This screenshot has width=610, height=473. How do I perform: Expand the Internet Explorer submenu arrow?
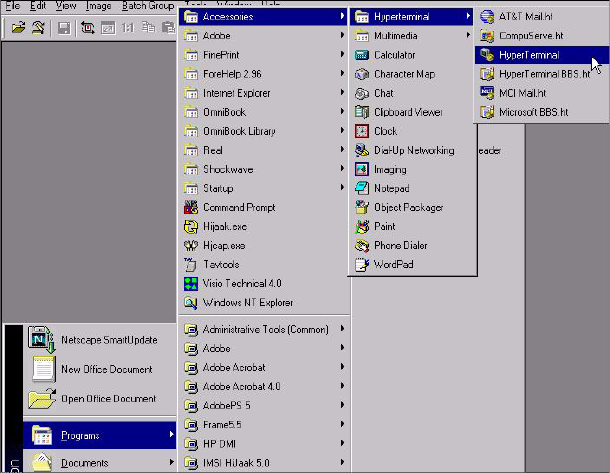pyautogui.click(x=342, y=93)
